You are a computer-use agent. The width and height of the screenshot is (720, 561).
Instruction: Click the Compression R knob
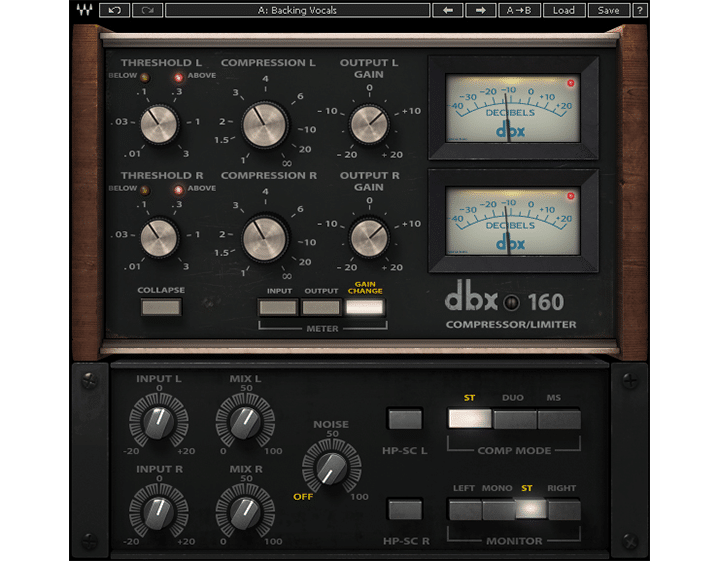click(264, 239)
